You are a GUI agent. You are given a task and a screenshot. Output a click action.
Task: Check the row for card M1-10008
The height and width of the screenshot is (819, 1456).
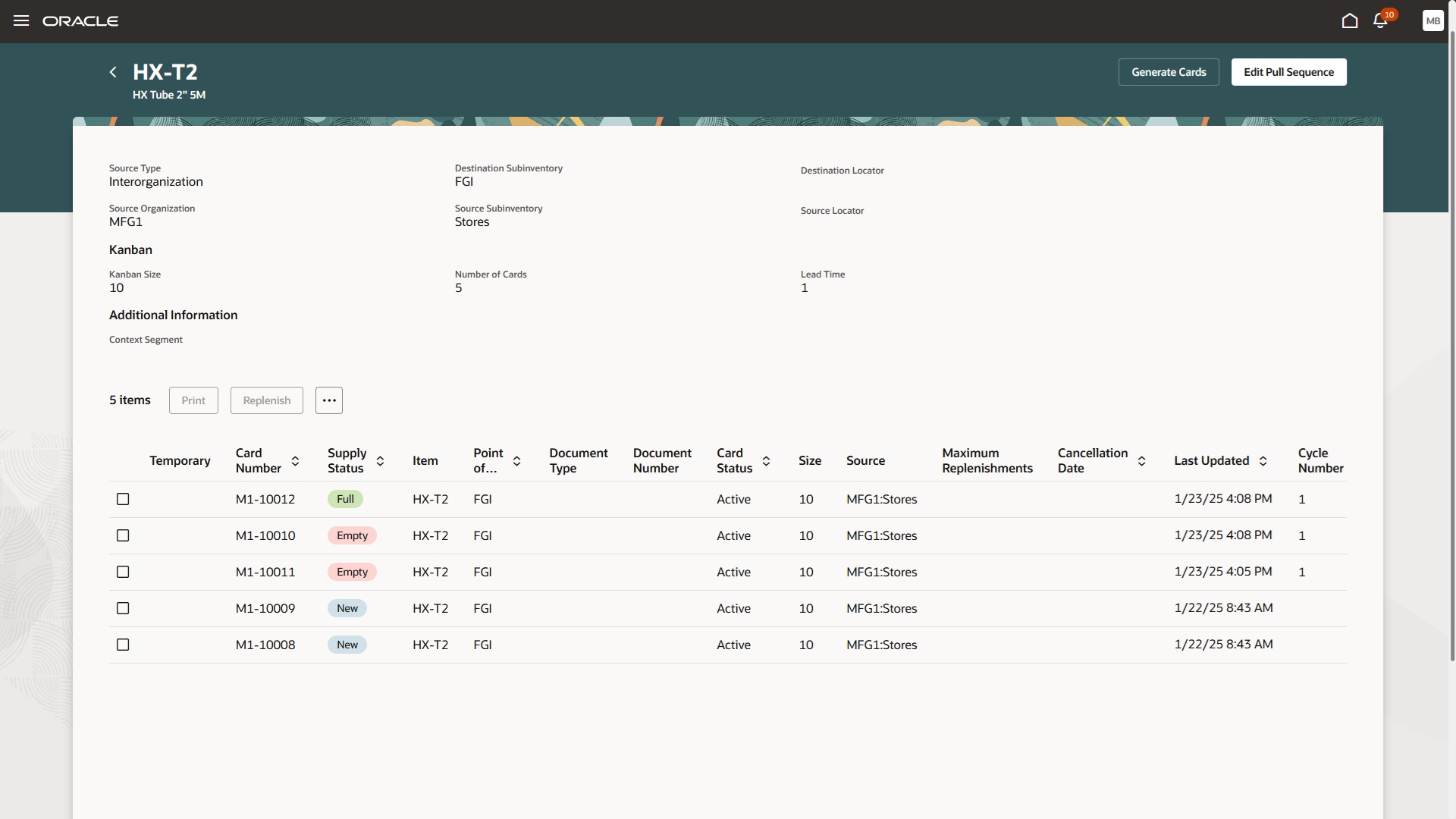click(x=123, y=644)
